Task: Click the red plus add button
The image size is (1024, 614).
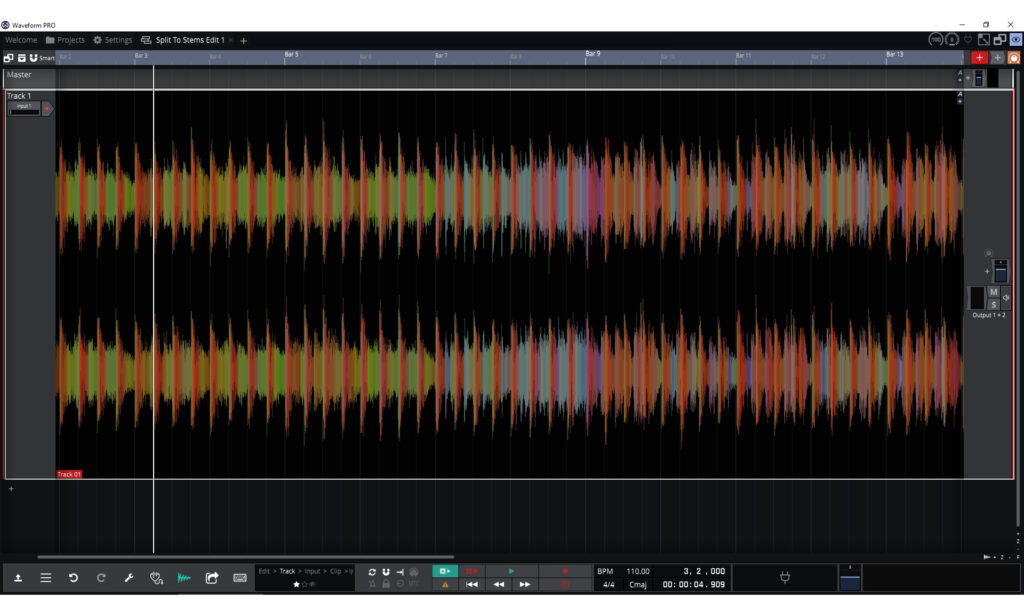Action: [x=979, y=58]
